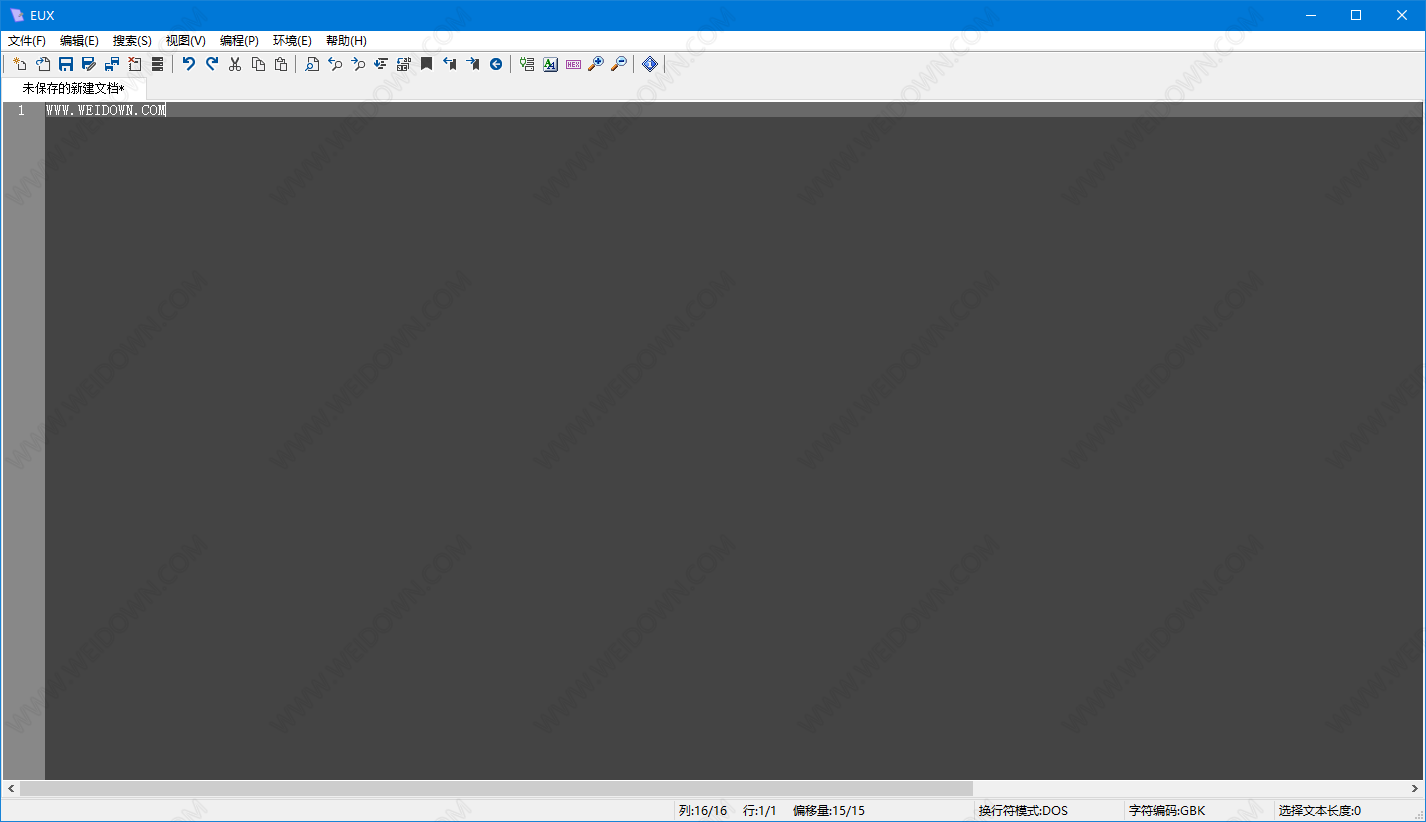This screenshot has width=1426, height=822.
Task: Click the 字符编码:GBK status bar field
Action: point(1166,811)
